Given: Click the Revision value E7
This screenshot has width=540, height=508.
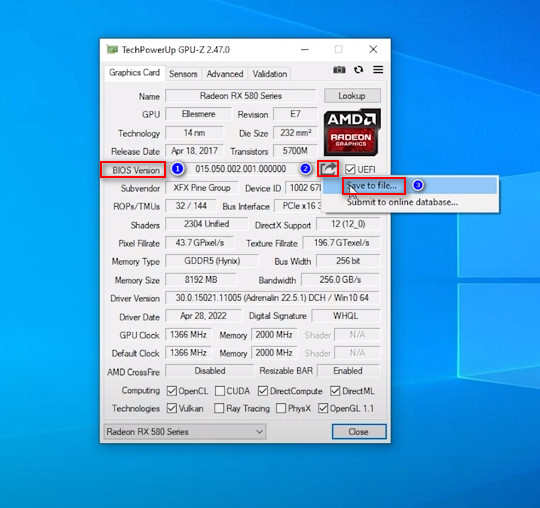Looking at the screenshot, I should pos(295,114).
